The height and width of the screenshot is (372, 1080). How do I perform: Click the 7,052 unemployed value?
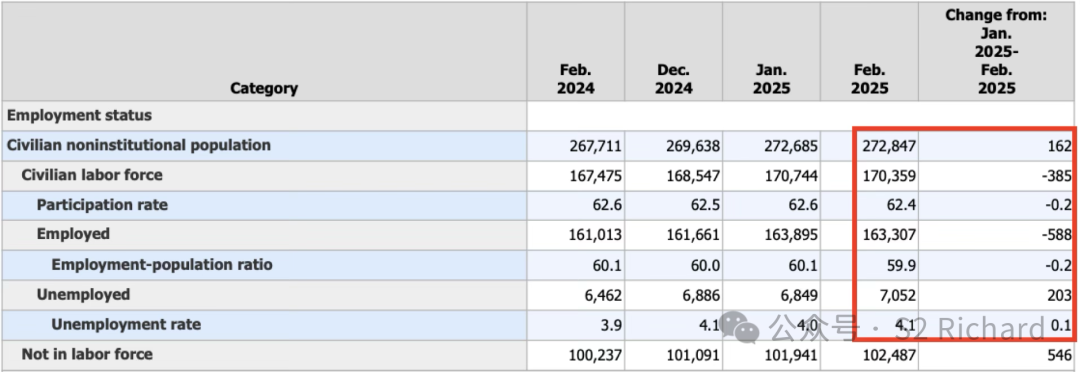[898, 295]
